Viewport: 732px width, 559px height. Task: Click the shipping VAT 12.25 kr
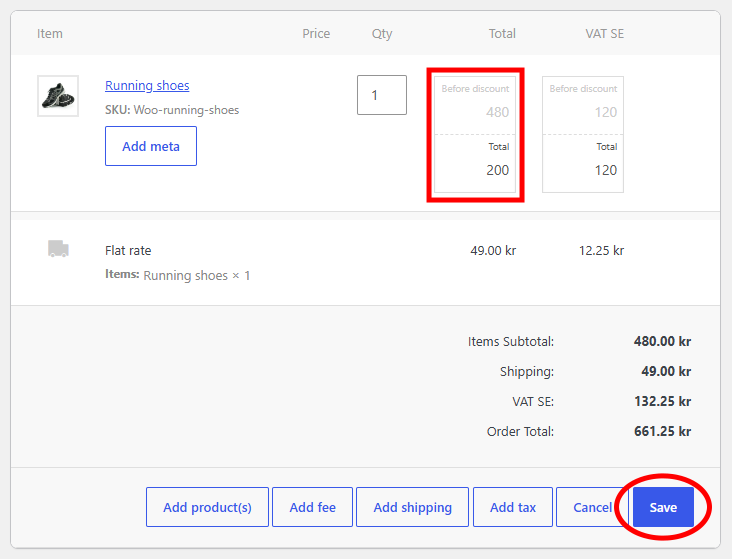[601, 251]
